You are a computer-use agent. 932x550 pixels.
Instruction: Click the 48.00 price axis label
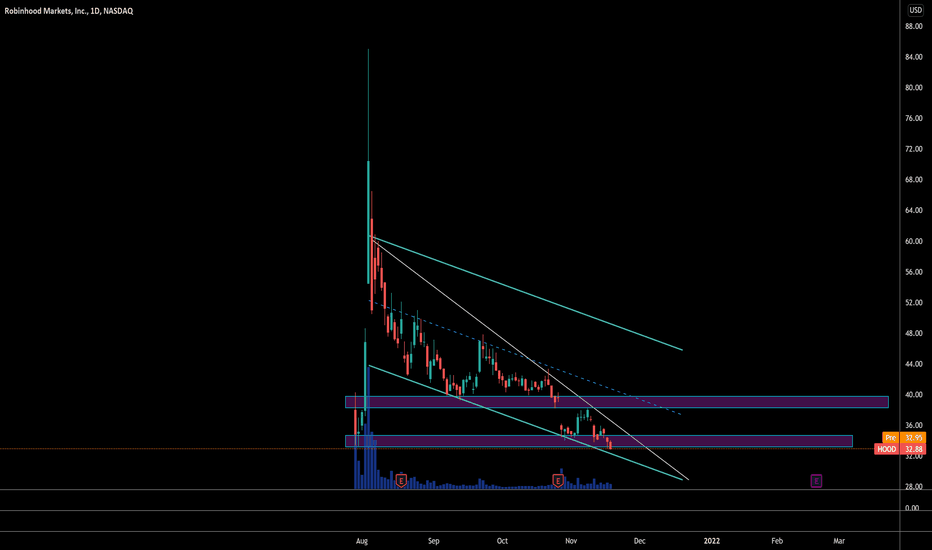coord(914,334)
